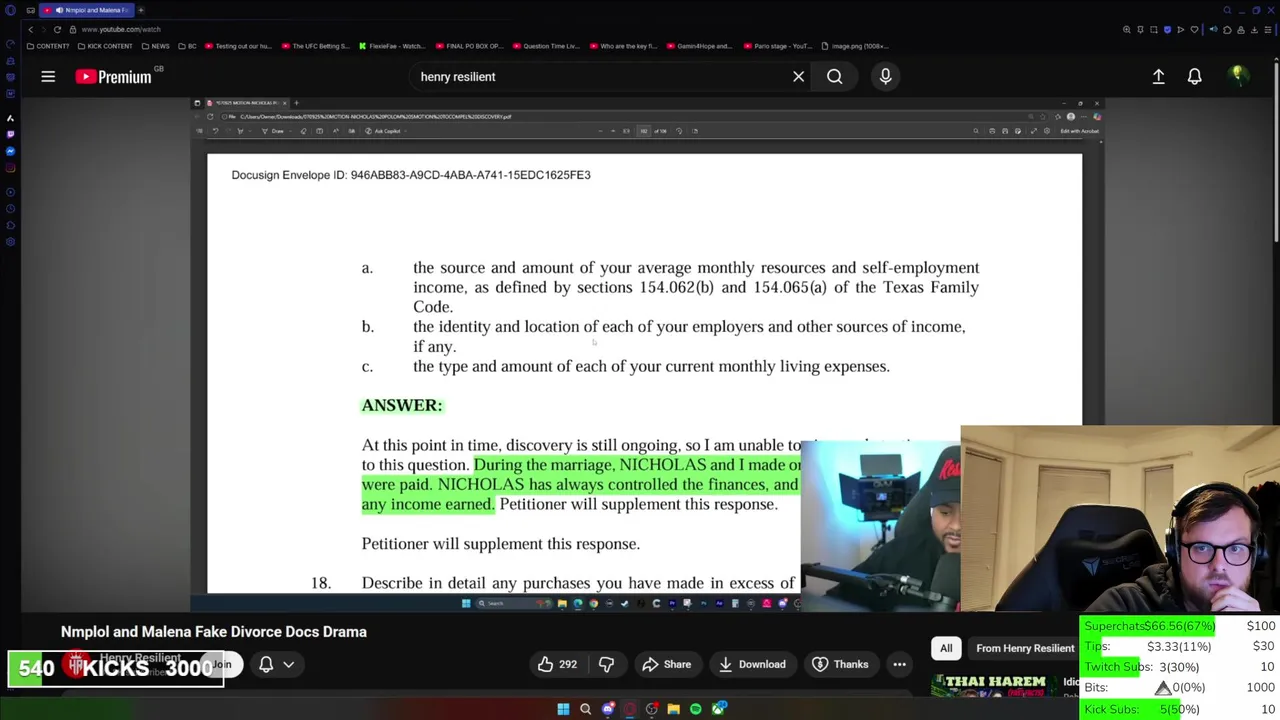
Task: Open the player icon in the browser toolbar
Action: [1180, 29]
